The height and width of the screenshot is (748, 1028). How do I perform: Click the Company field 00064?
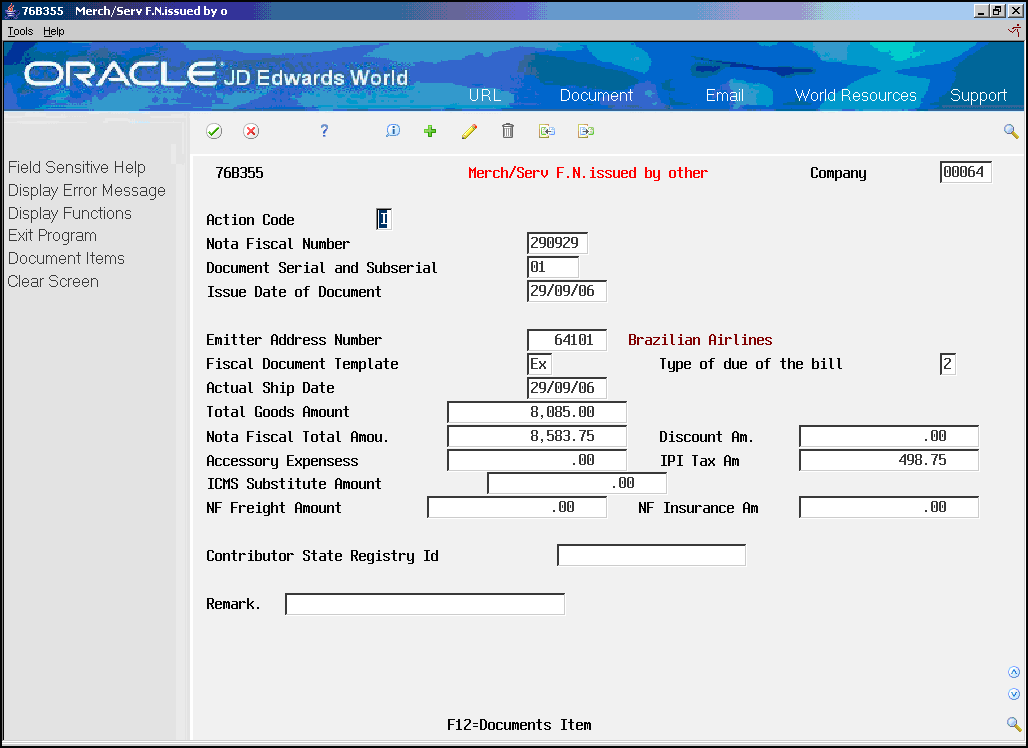coord(965,172)
